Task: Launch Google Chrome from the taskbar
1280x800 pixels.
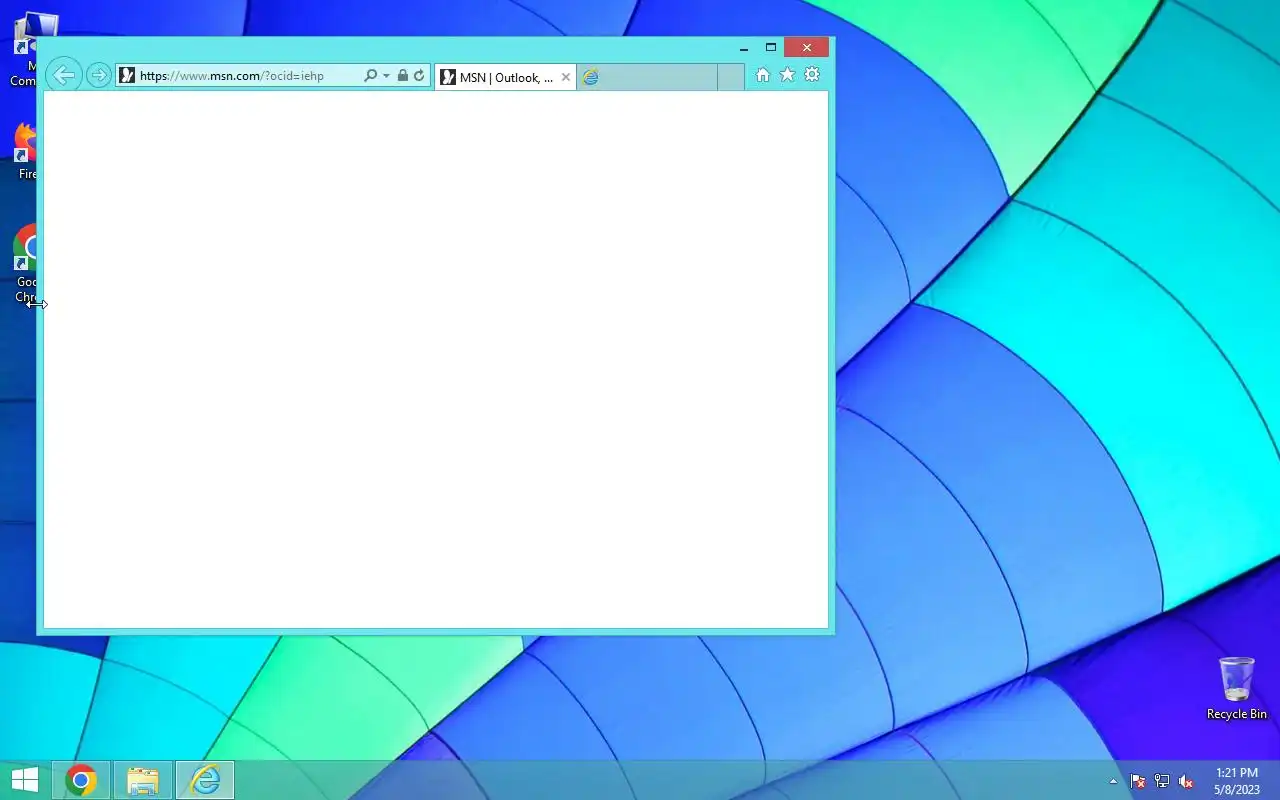Action: pyautogui.click(x=81, y=780)
